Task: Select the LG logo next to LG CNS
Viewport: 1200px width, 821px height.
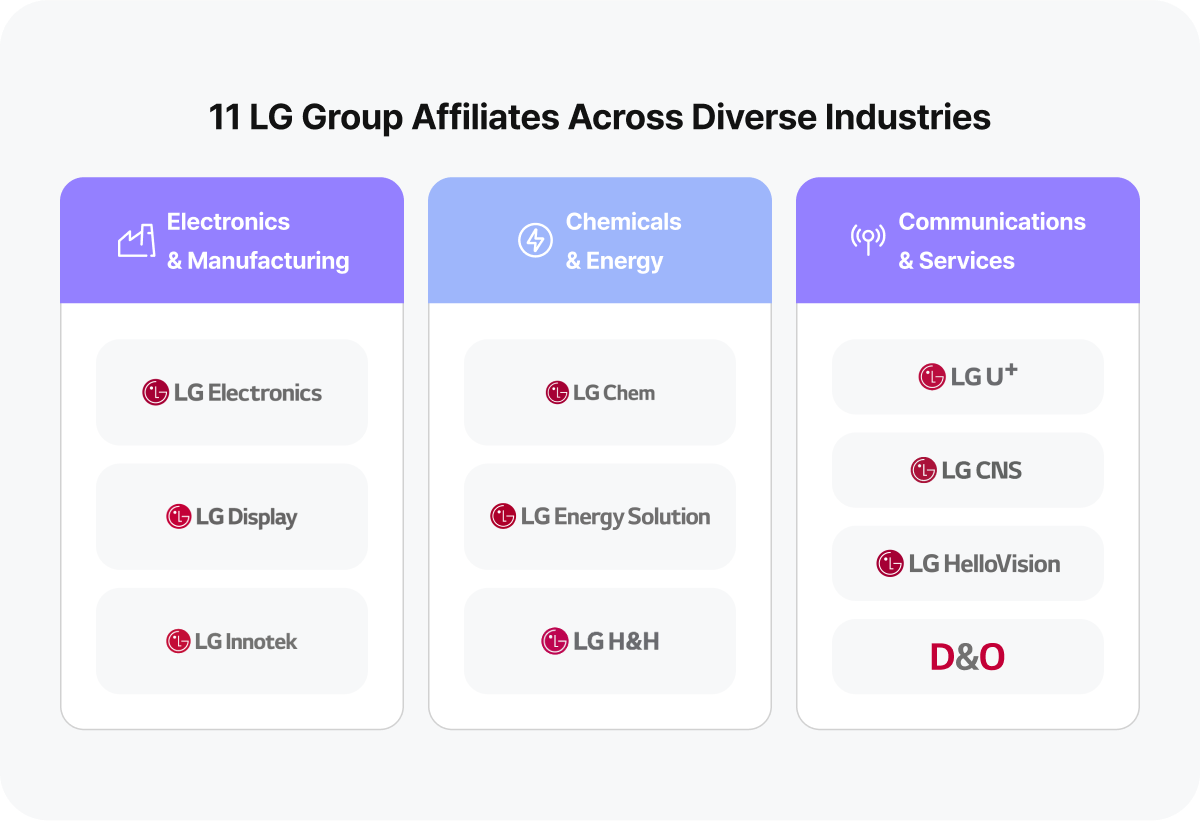Action: pos(924,470)
